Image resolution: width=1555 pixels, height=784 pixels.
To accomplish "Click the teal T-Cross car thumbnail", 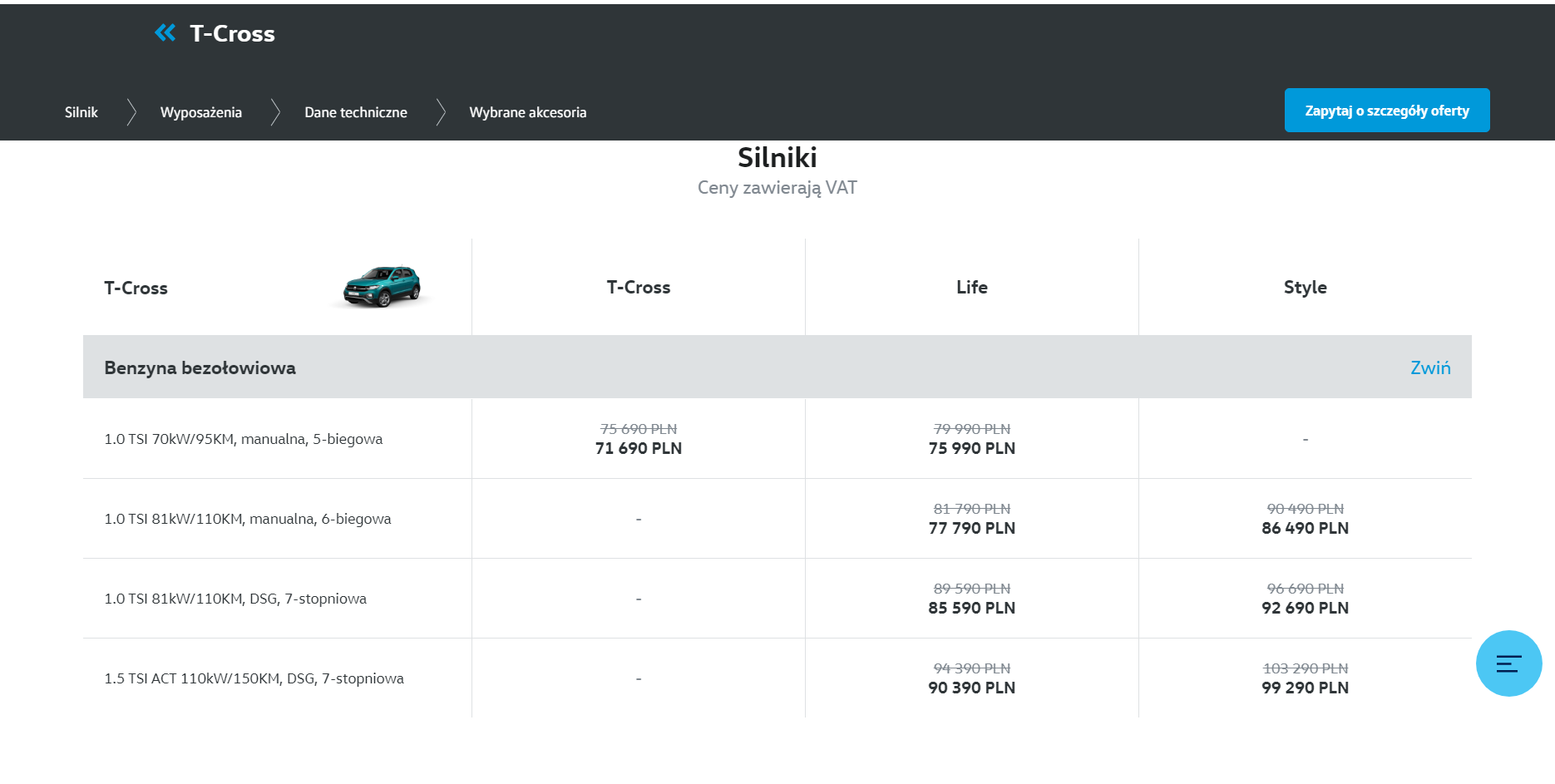I will 383,287.
